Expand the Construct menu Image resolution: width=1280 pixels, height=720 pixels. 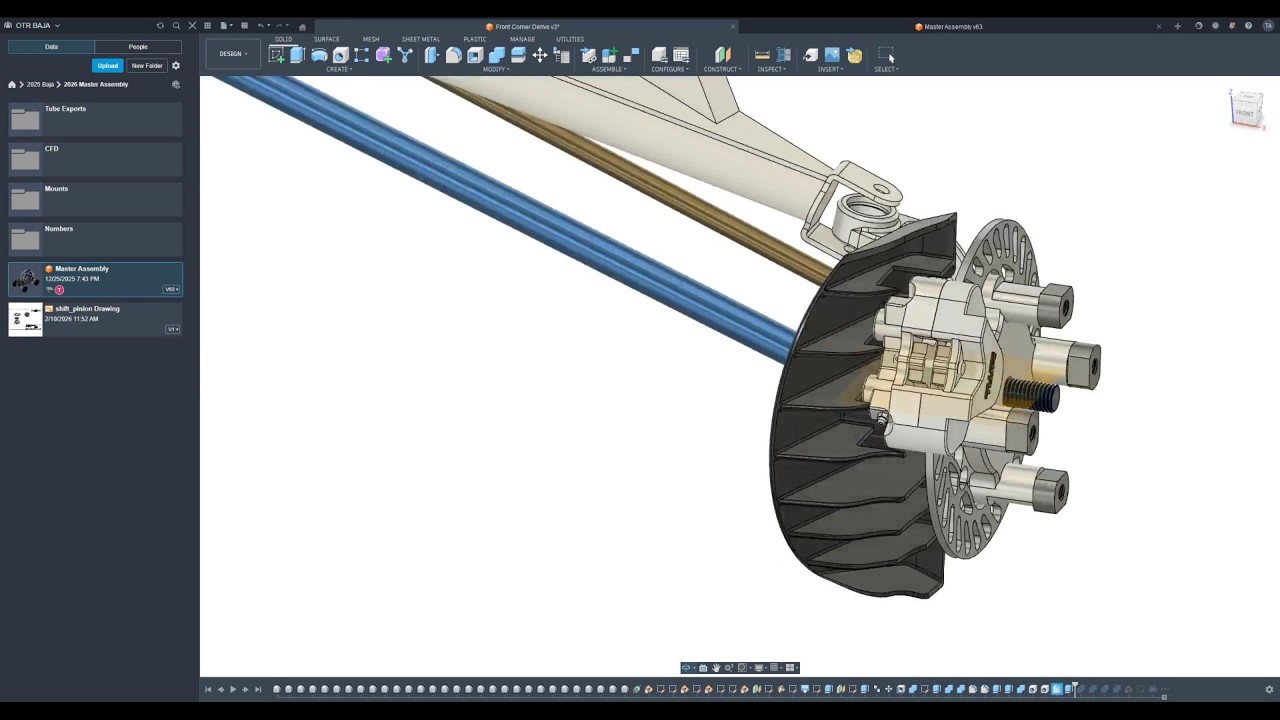click(x=722, y=69)
